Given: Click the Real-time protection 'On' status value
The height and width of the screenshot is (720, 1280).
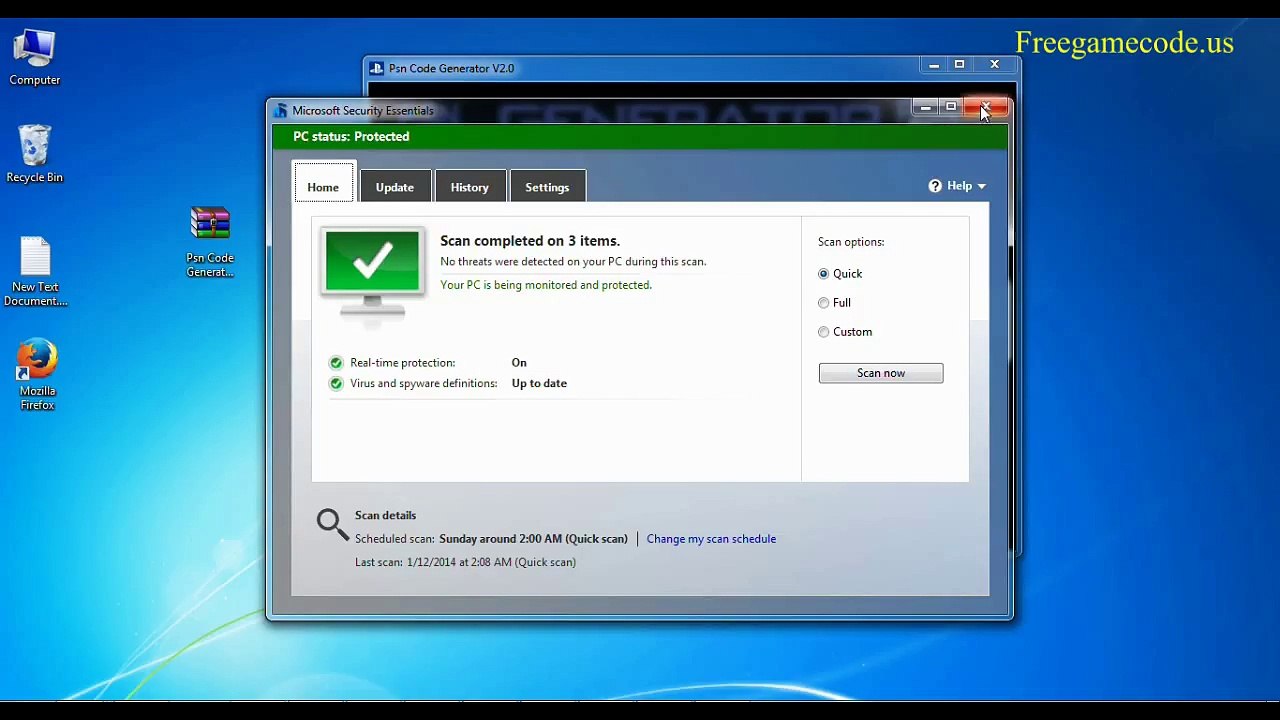Looking at the screenshot, I should click(x=519, y=363).
